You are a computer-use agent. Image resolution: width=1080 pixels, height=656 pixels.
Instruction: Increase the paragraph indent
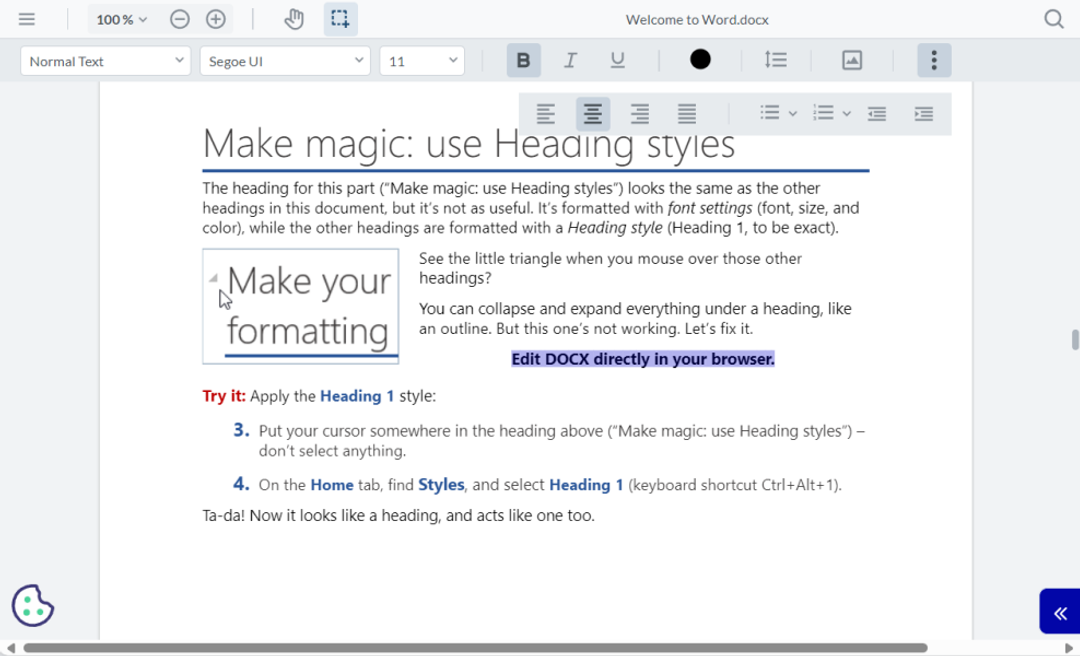(925, 113)
